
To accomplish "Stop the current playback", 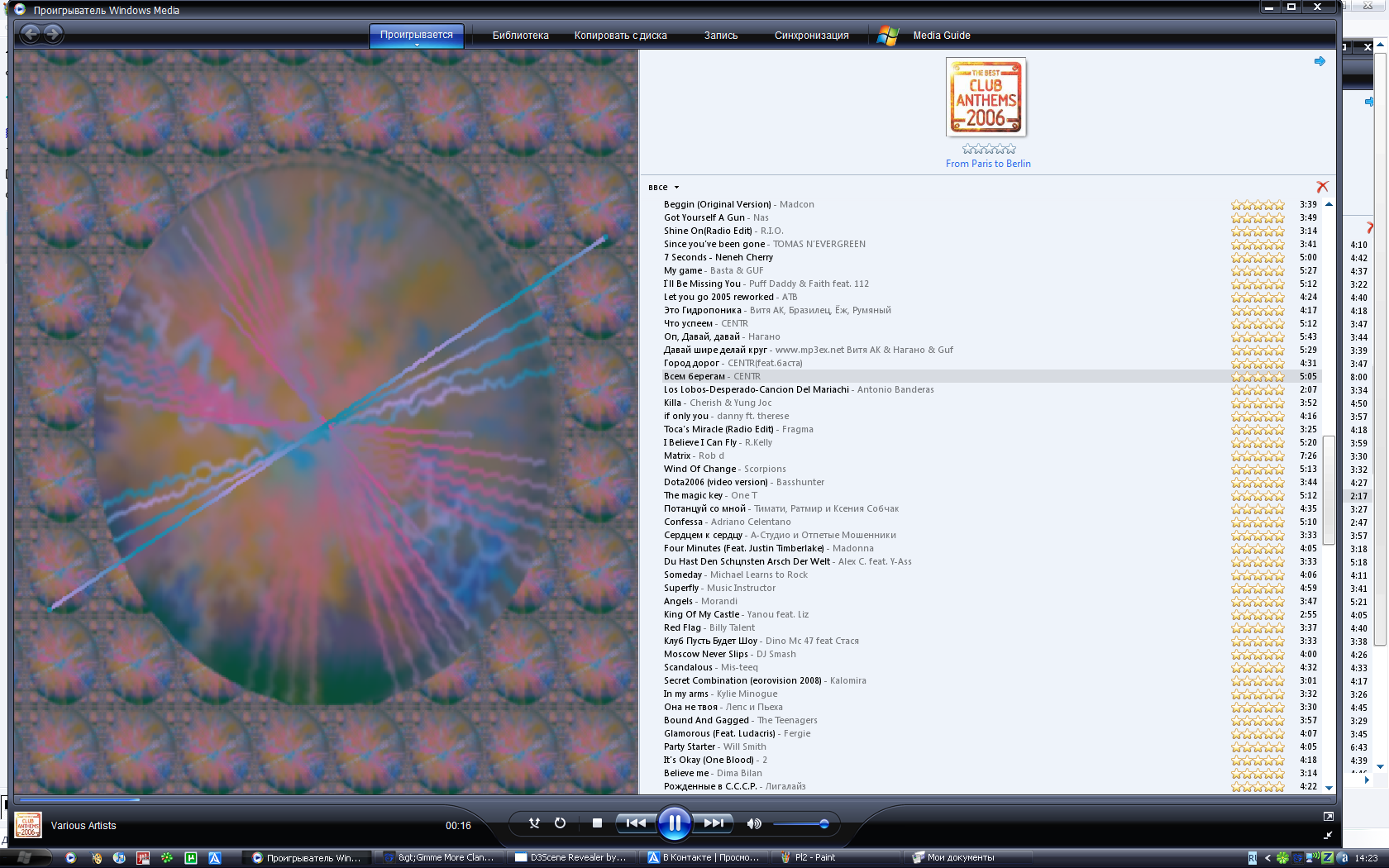I will (x=597, y=823).
